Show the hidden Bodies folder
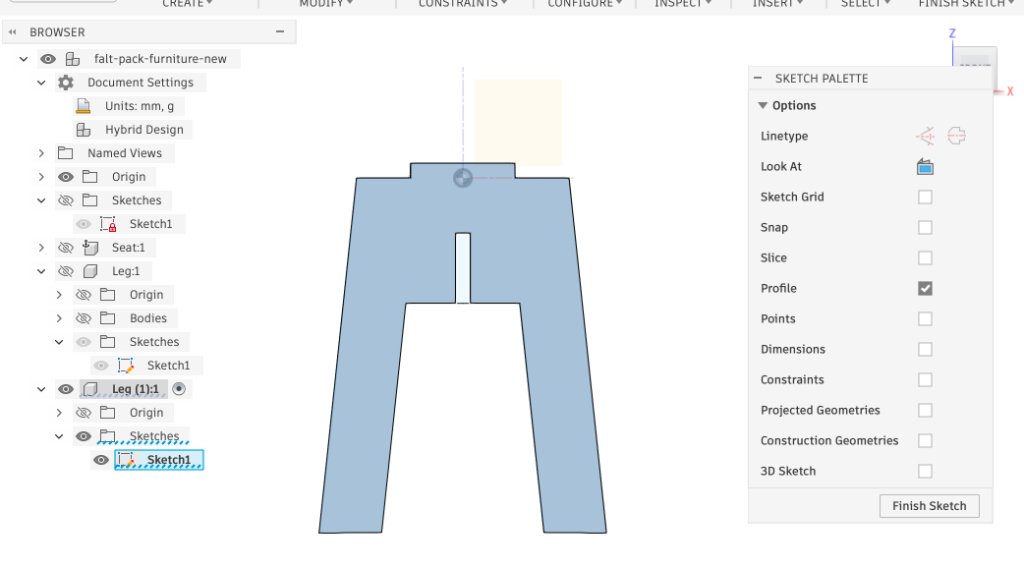Viewport: 1024px width, 568px height. pos(83,318)
